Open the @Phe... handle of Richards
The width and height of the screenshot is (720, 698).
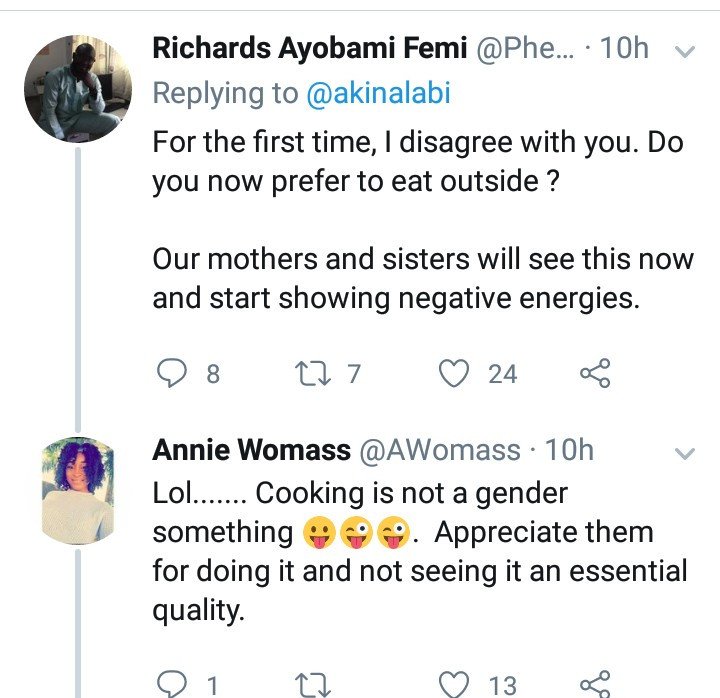point(525,48)
